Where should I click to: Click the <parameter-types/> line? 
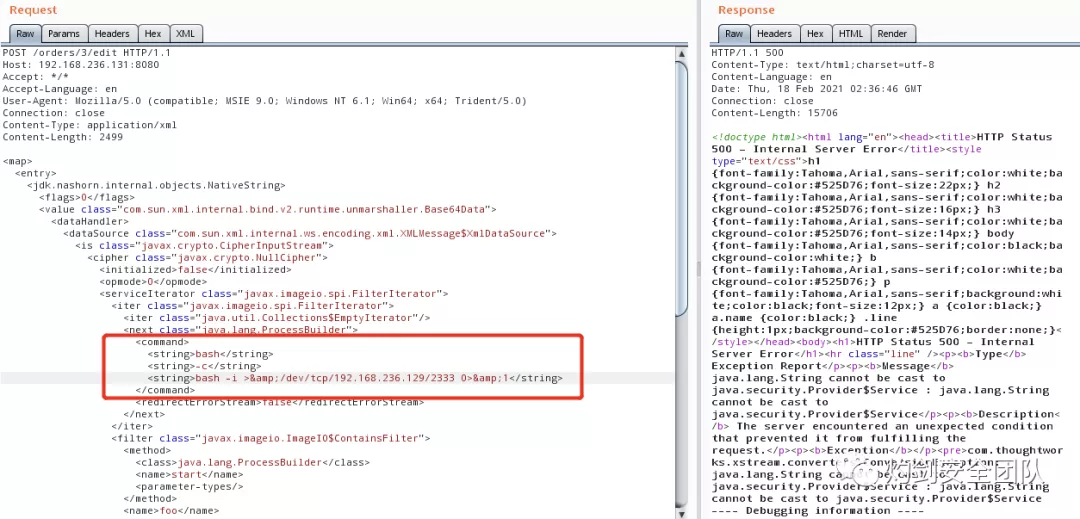(189, 487)
